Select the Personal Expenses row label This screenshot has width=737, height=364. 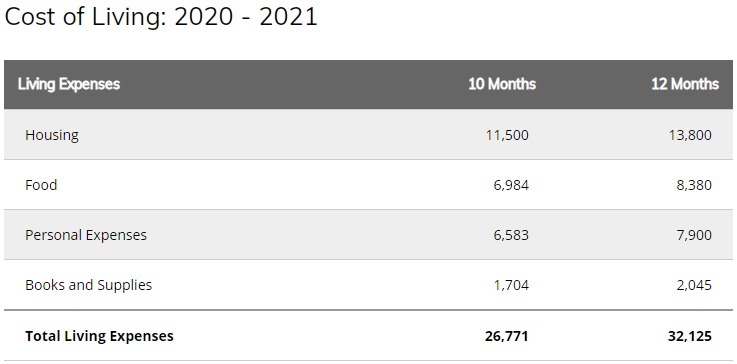(86, 235)
